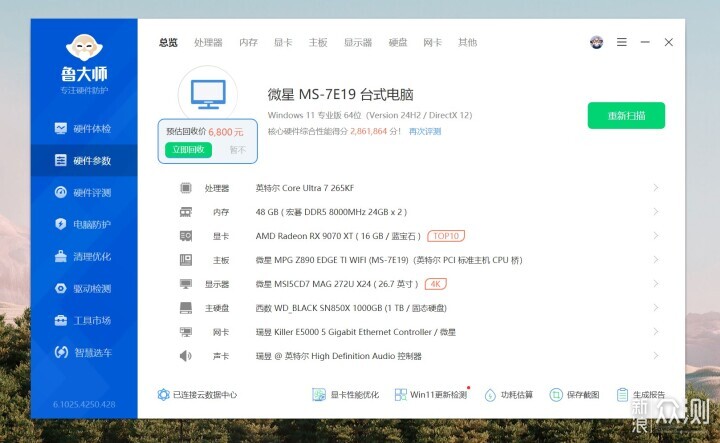This screenshot has height=443, width=720.
Task: Open the user avatar profile
Action: [x=596, y=42]
